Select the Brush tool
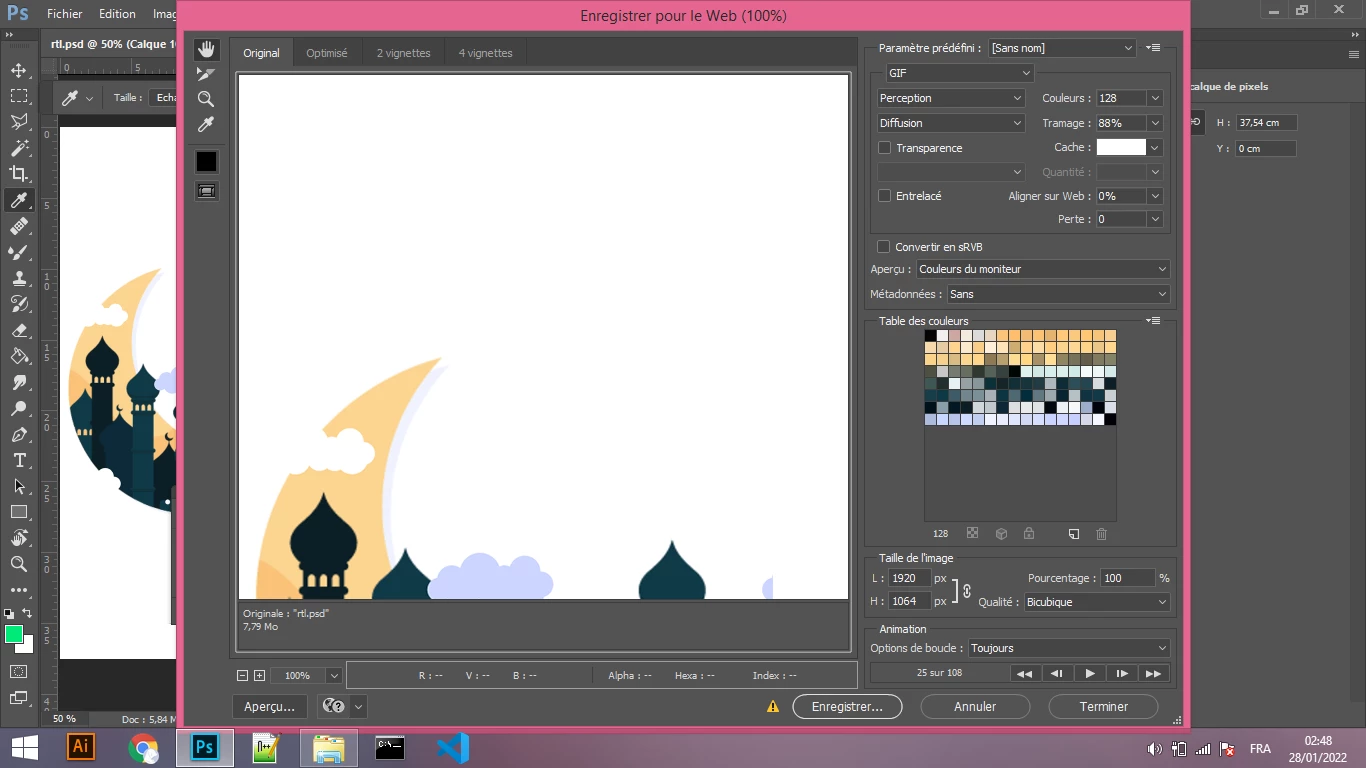Image resolution: width=1366 pixels, height=768 pixels. 18,252
